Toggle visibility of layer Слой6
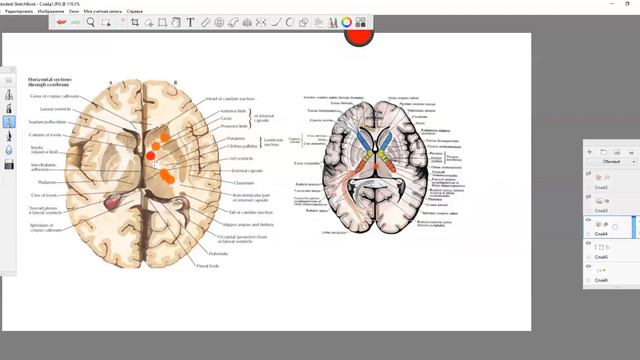Viewport: 640px width, 360px height. (589, 267)
